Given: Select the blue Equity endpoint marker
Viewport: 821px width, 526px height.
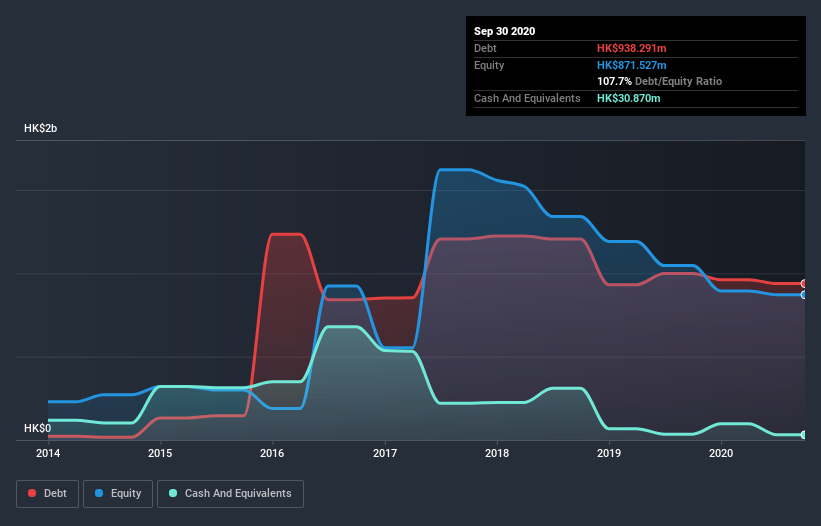Looking at the screenshot, I should [804, 295].
